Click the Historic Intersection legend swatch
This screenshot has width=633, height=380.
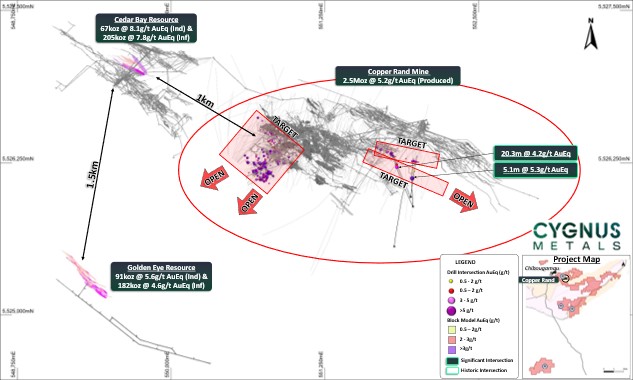point(452,370)
